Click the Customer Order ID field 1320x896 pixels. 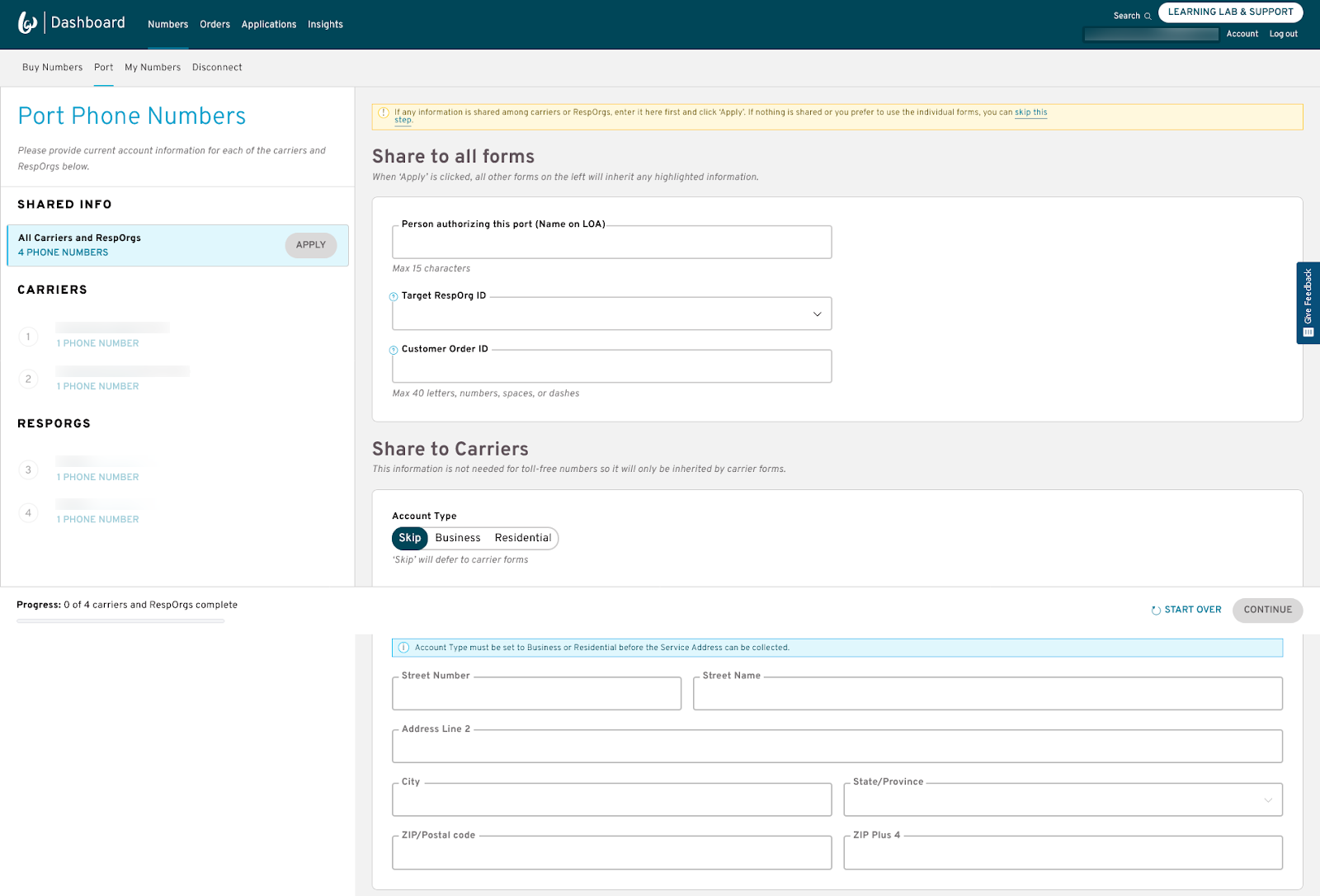click(612, 366)
